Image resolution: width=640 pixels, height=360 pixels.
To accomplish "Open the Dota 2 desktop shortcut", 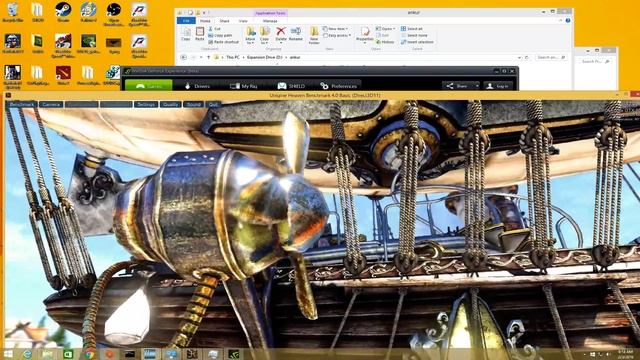I will (63, 76).
